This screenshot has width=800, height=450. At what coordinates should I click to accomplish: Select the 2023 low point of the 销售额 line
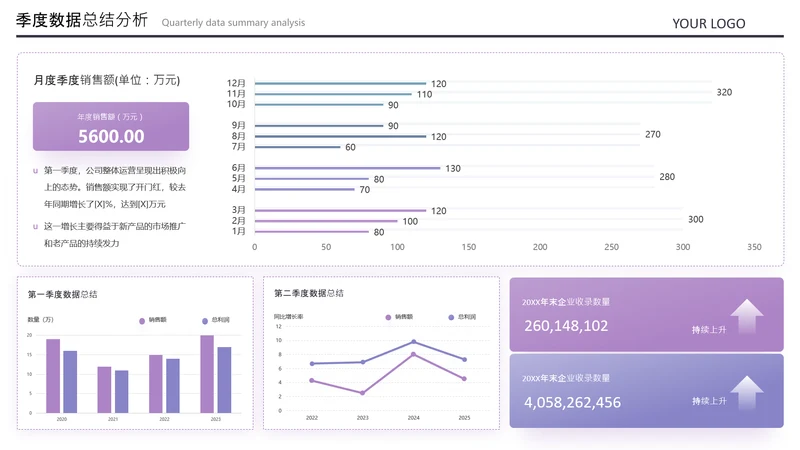362,393
